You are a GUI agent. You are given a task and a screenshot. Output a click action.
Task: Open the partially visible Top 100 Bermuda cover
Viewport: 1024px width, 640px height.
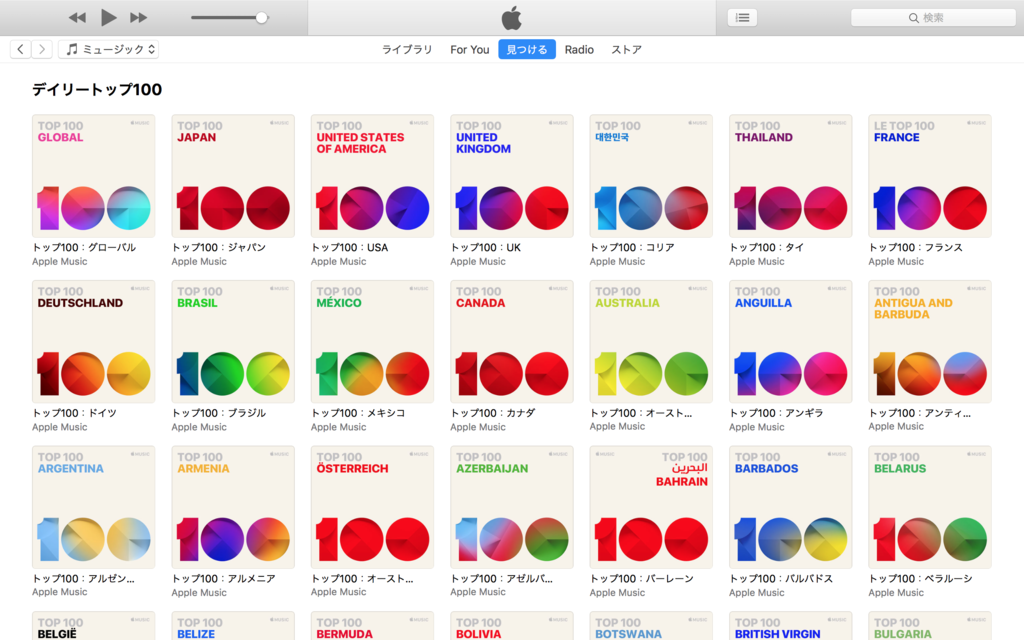[372, 626]
